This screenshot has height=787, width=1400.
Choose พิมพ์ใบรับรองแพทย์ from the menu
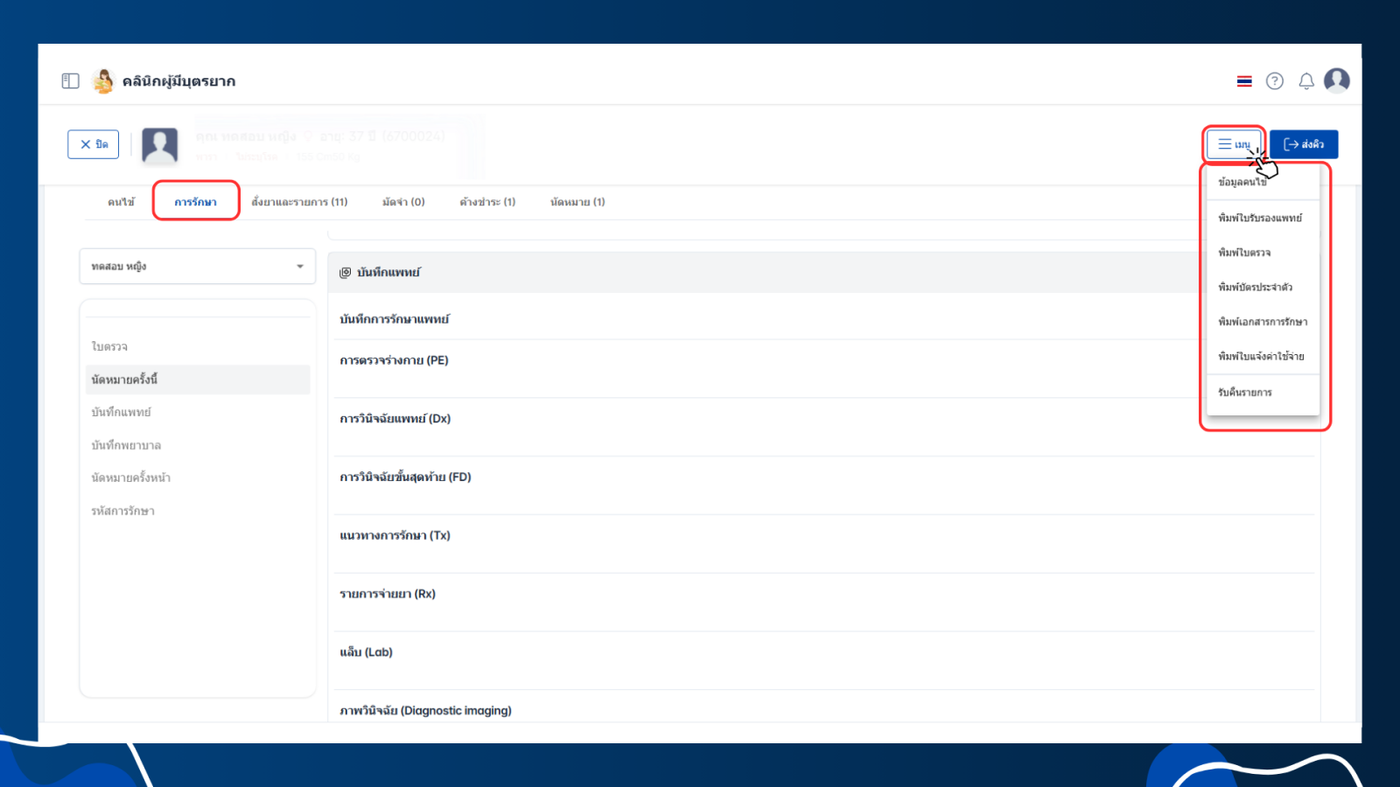click(1263, 218)
